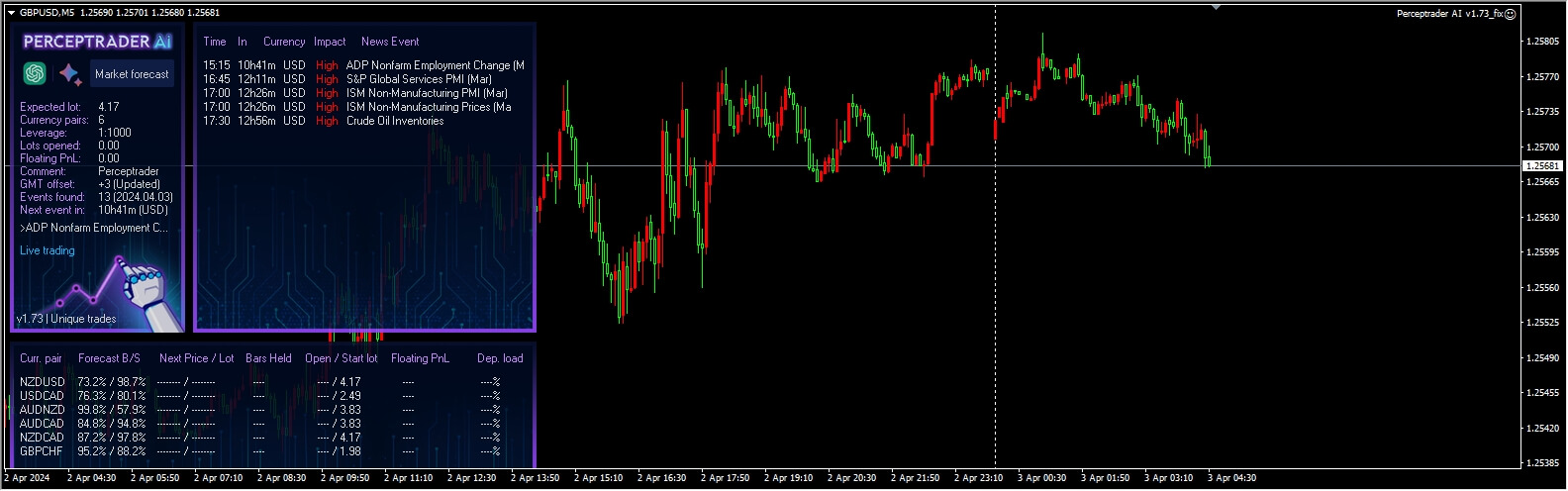Click the ChatGPT logo icon
This screenshot has height=491, width=1568.
tap(35, 73)
